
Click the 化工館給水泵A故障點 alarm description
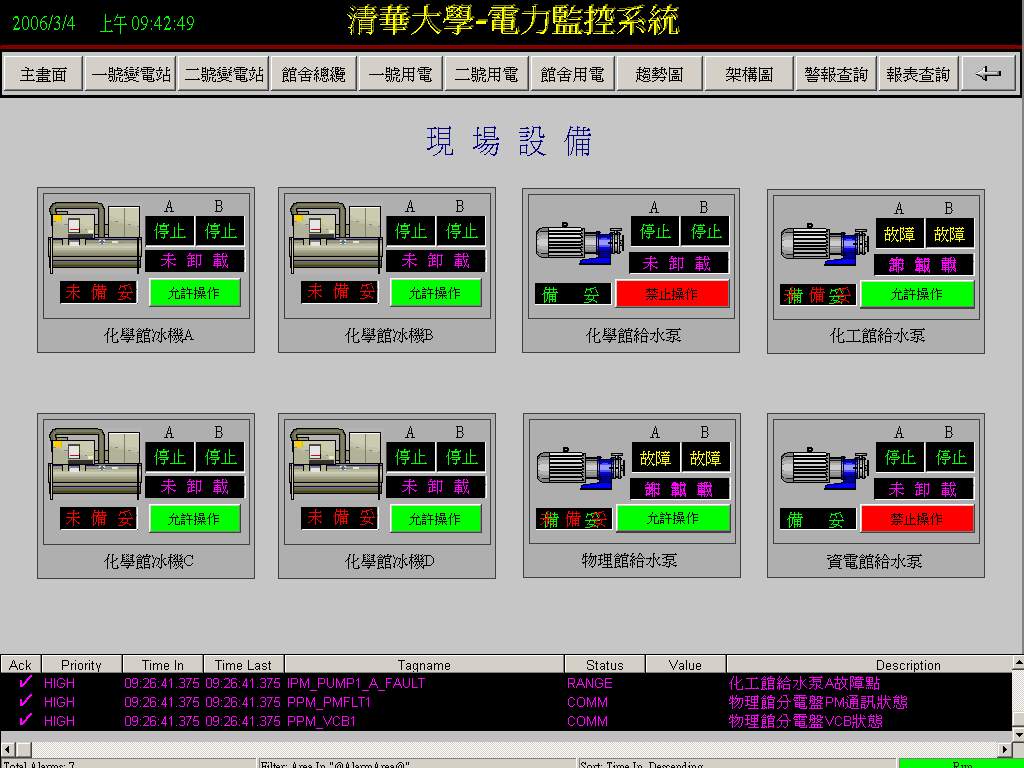pos(804,683)
